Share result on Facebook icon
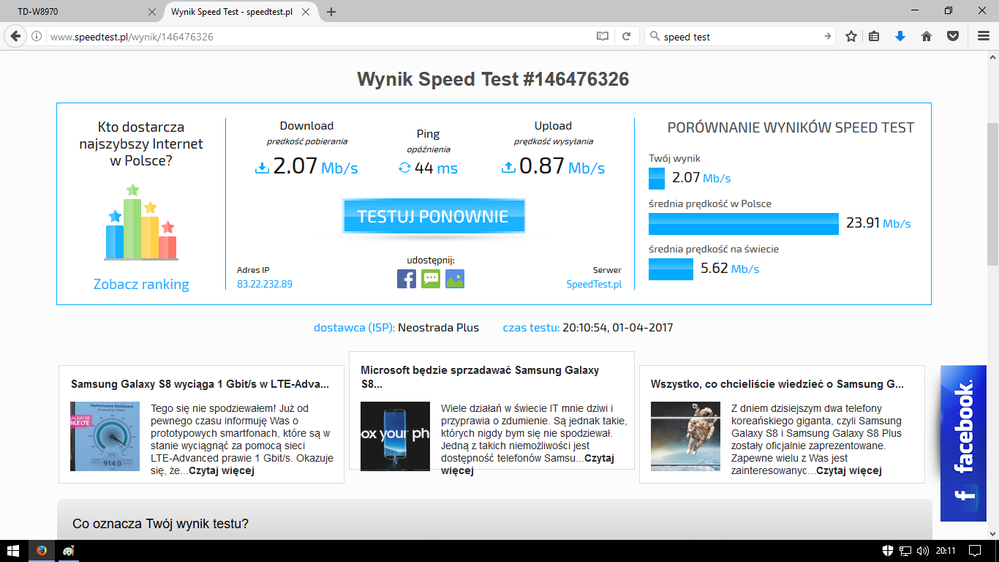Image resolution: width=999 pixels, height=562 pixels. pos(406,278)
